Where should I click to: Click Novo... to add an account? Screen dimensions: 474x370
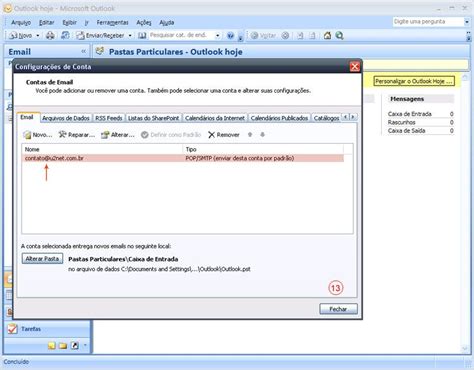(x=38, y=135)
